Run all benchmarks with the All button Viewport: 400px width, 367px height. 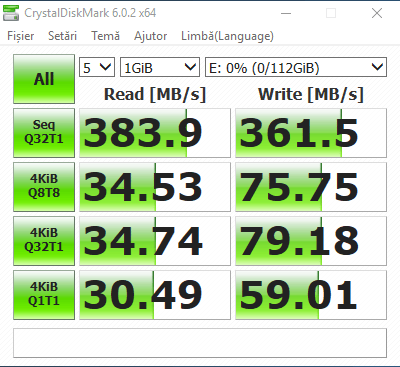[44, 79]
